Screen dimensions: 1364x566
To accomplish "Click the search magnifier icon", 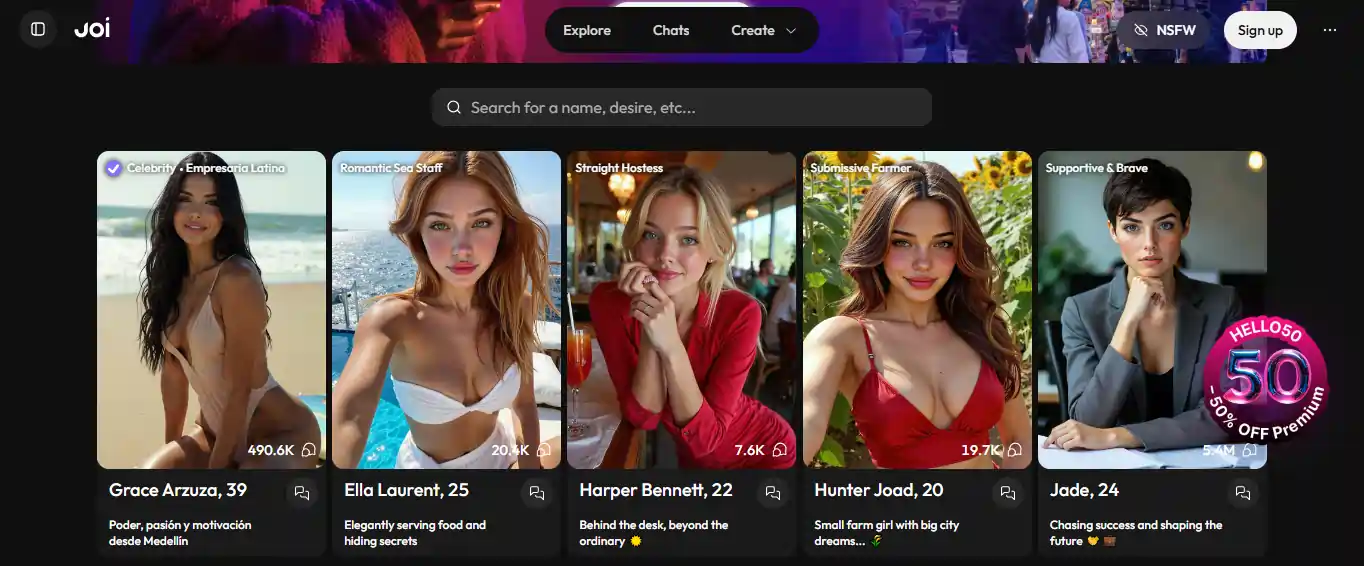I will (x=454, y=107).
